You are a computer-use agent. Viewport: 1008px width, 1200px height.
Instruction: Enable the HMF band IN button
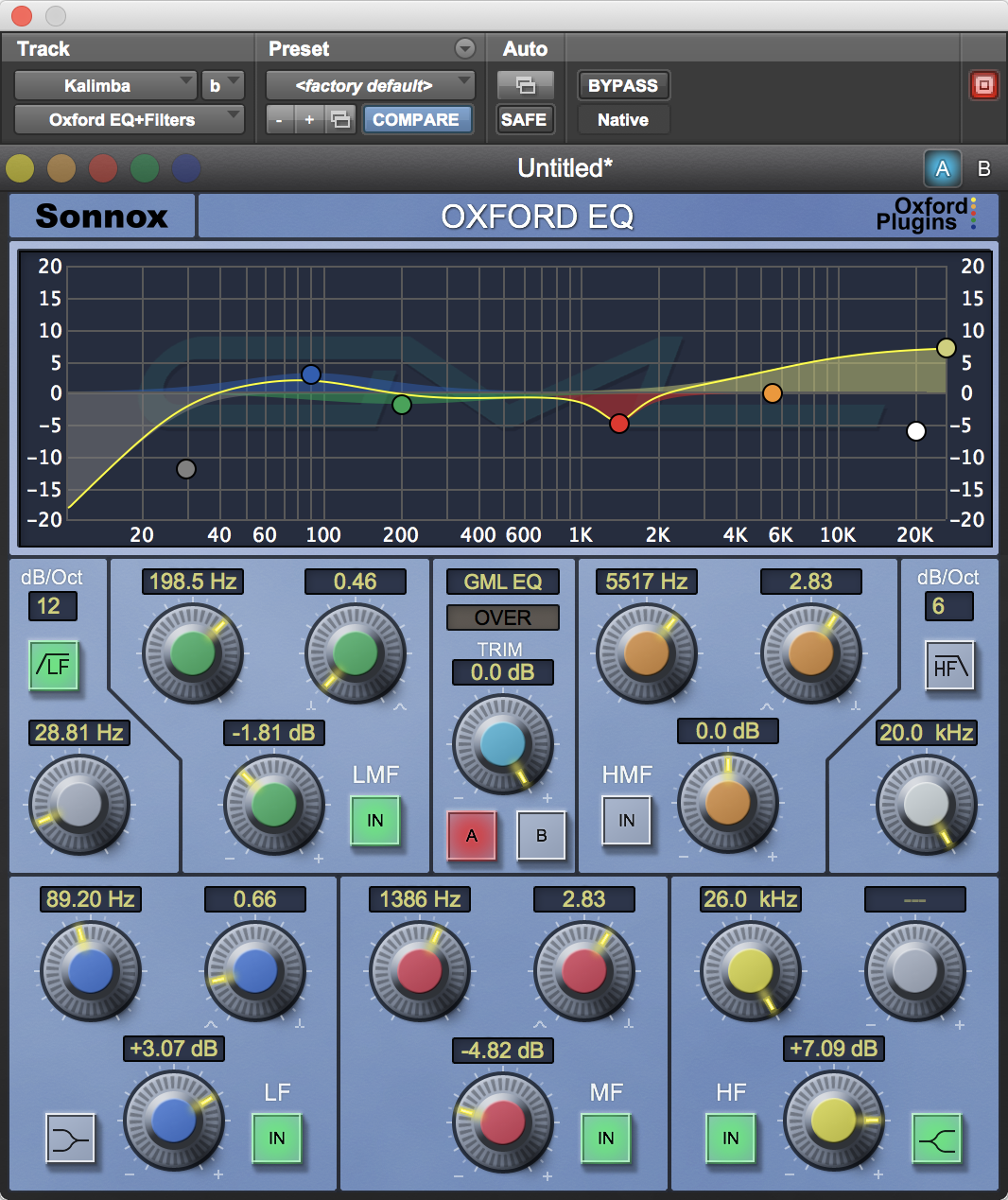click(627, 820)
